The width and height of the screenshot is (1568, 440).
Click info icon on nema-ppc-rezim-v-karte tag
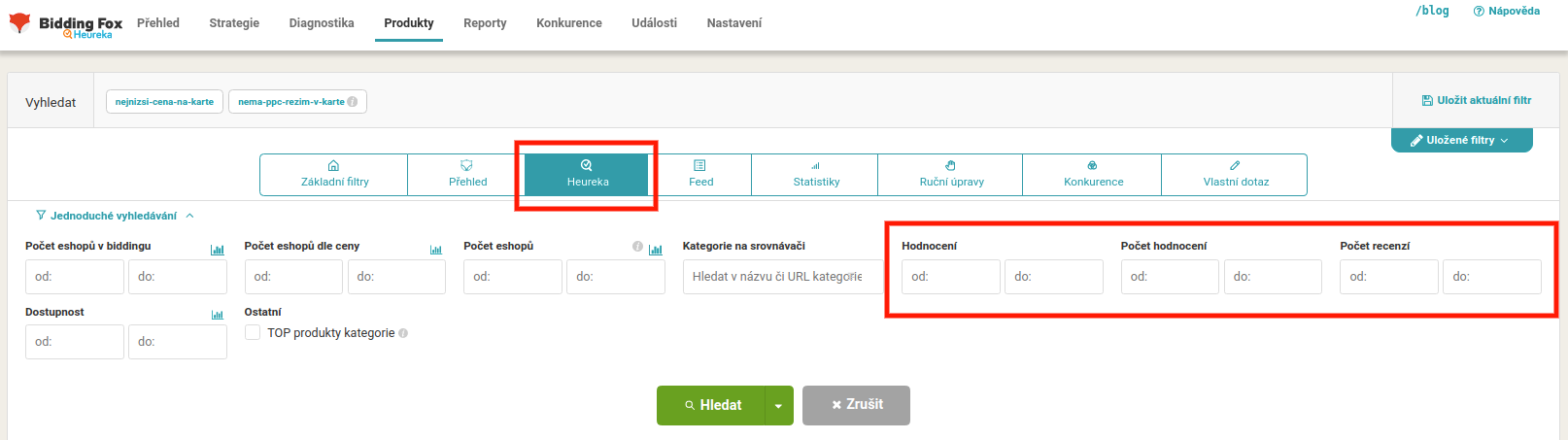[x=353, y=102]
